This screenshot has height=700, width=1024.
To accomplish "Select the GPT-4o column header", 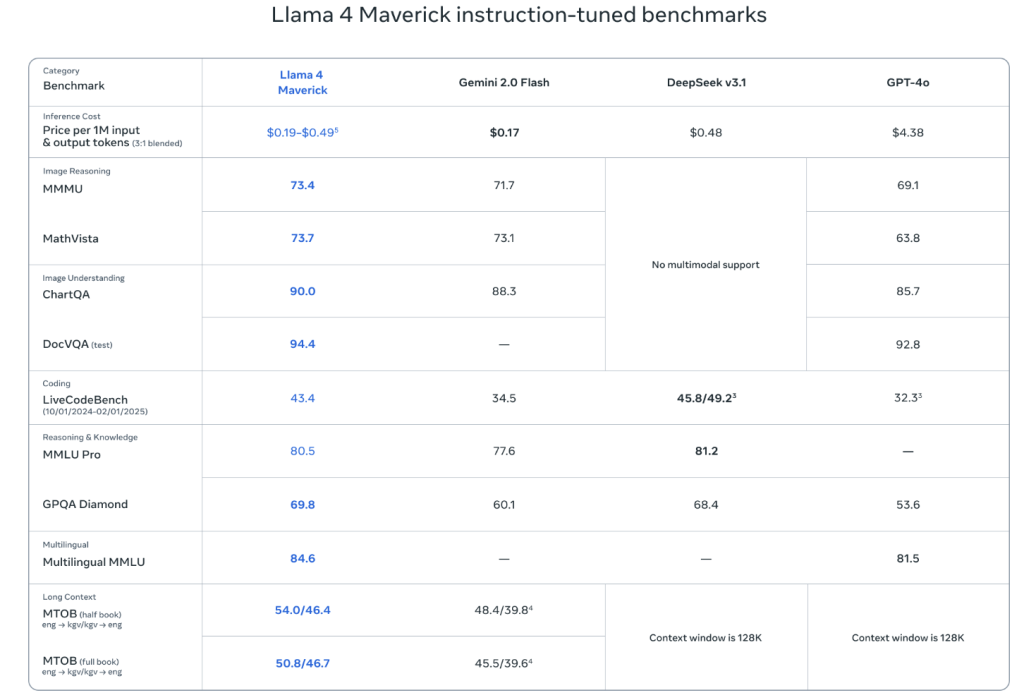I will click(x=908, y=82).
